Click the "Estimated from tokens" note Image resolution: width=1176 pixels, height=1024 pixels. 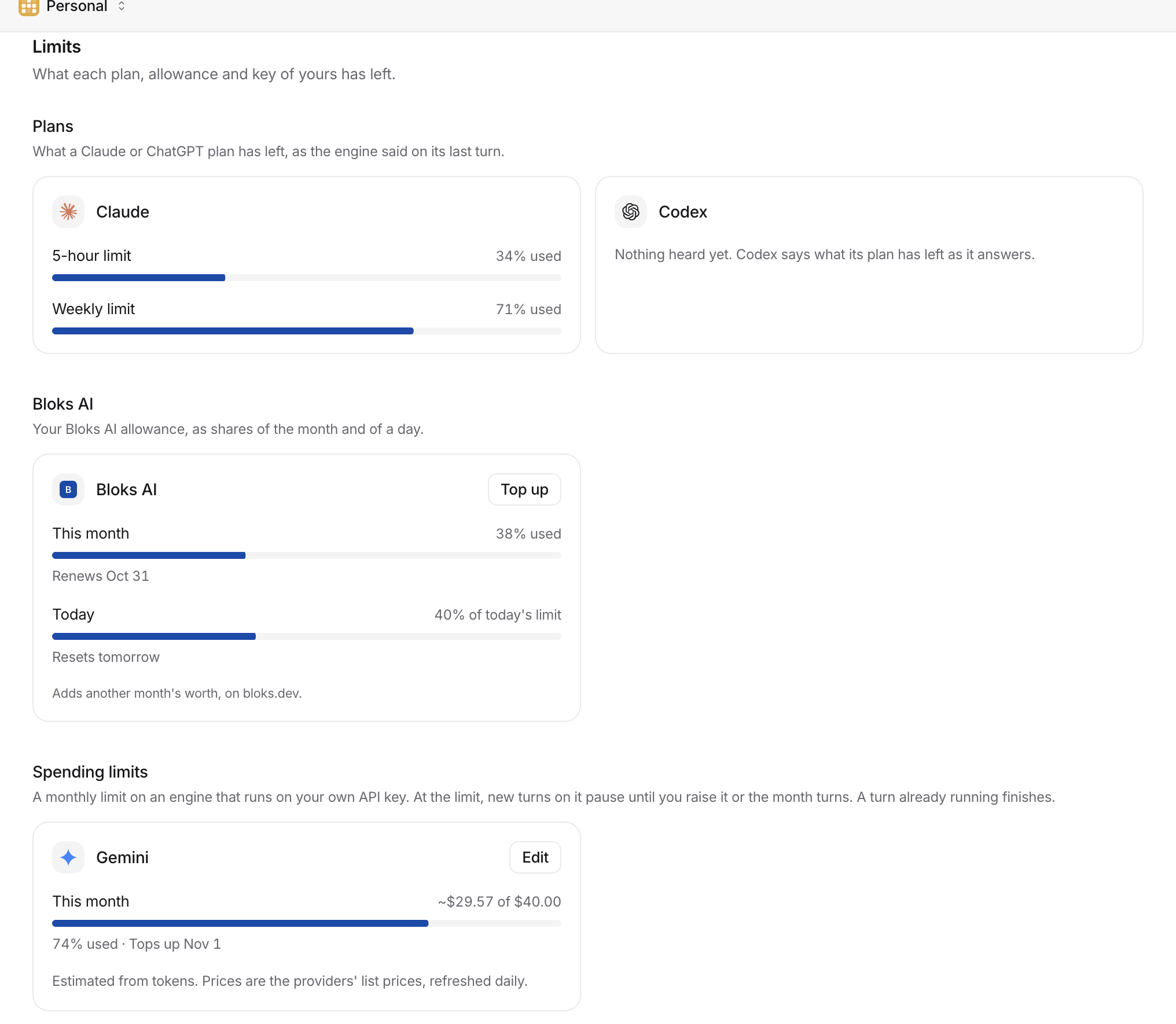point(290,981)
